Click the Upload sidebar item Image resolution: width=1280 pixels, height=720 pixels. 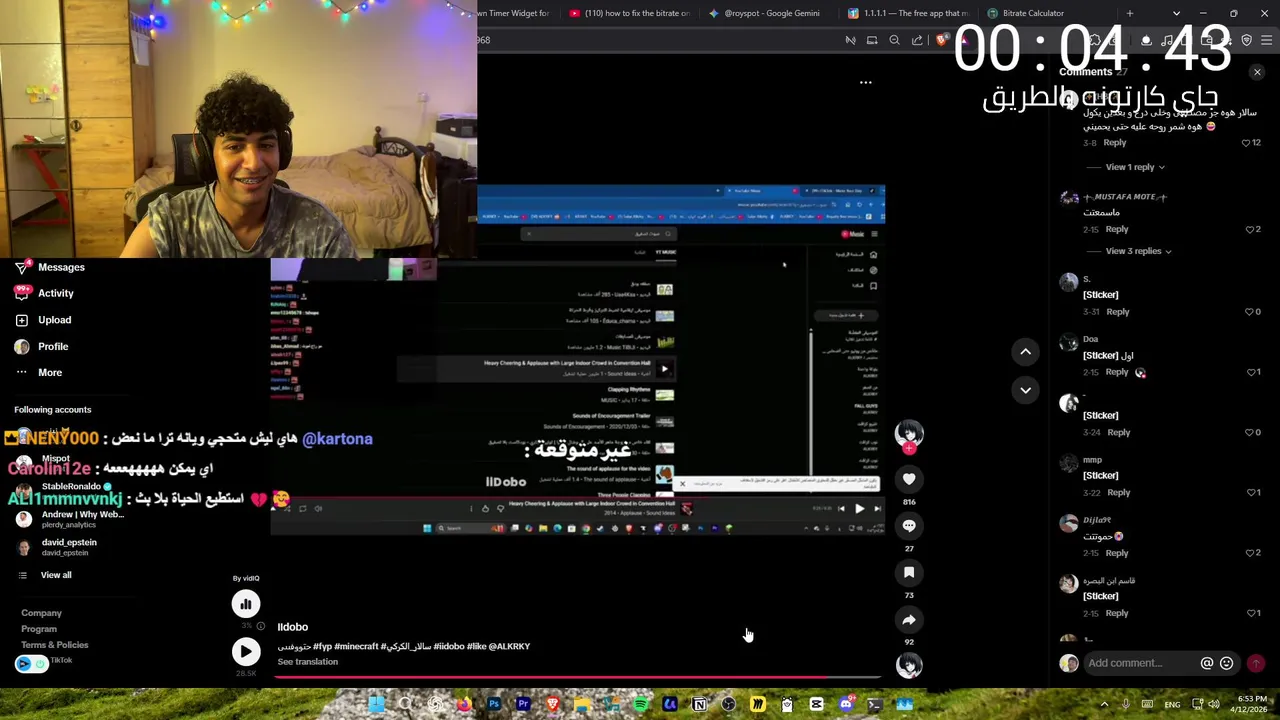(43, 320)
